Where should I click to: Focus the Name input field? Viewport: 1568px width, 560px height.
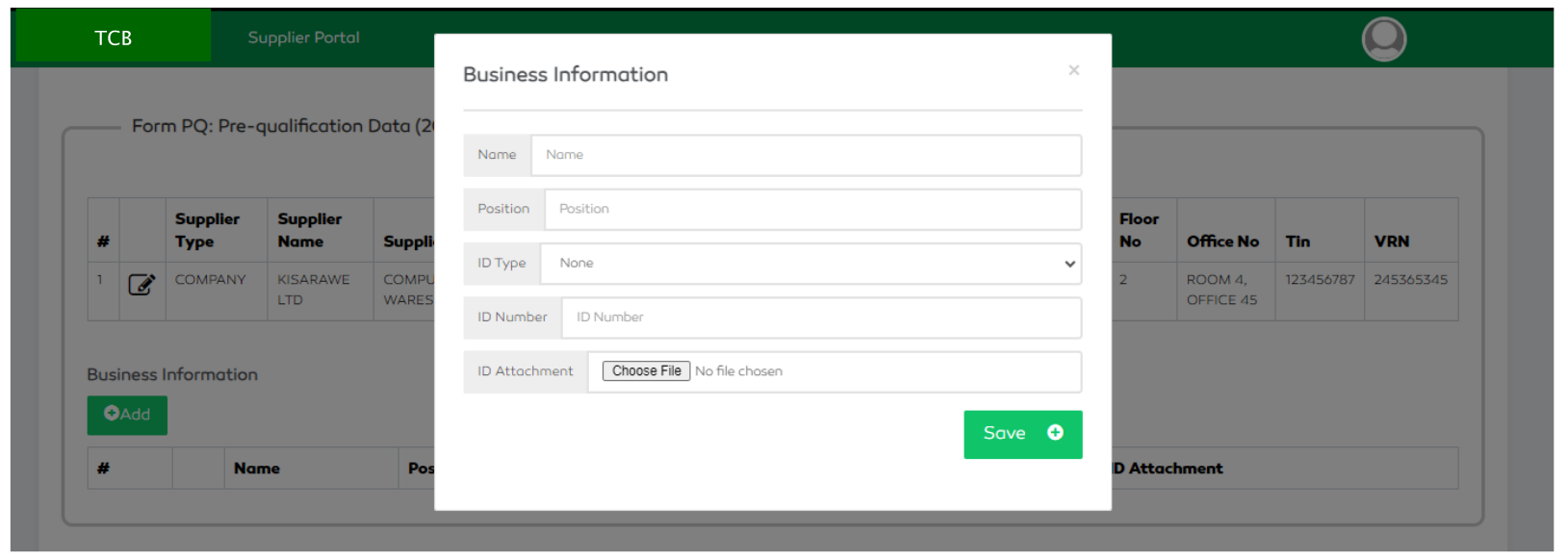point(806,155)
